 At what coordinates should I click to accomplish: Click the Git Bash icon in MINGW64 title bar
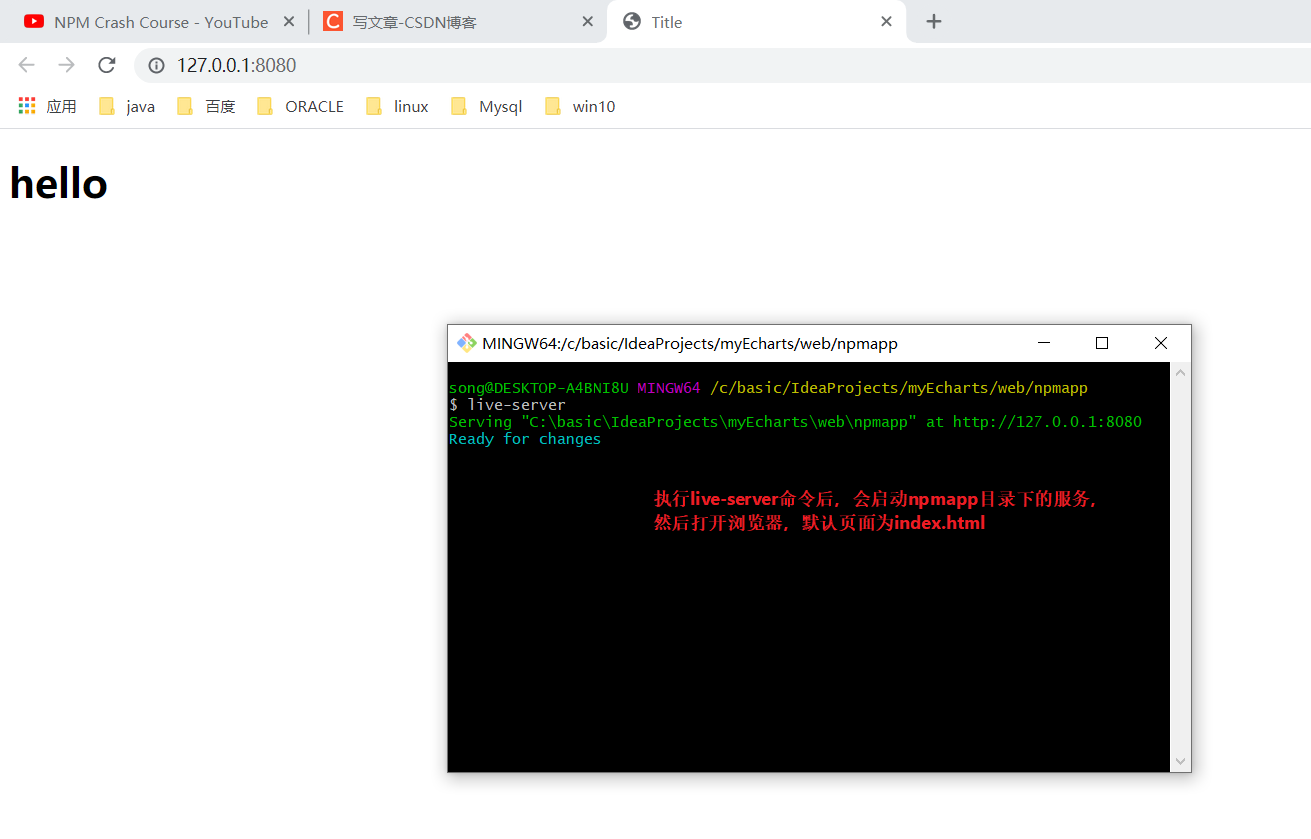pos(466,343)
